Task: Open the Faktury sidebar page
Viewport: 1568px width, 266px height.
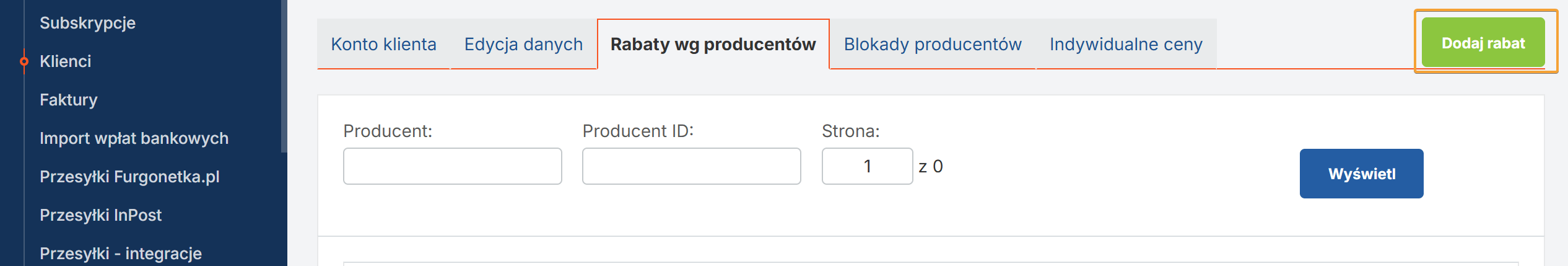Action: [x=68, y=100]
